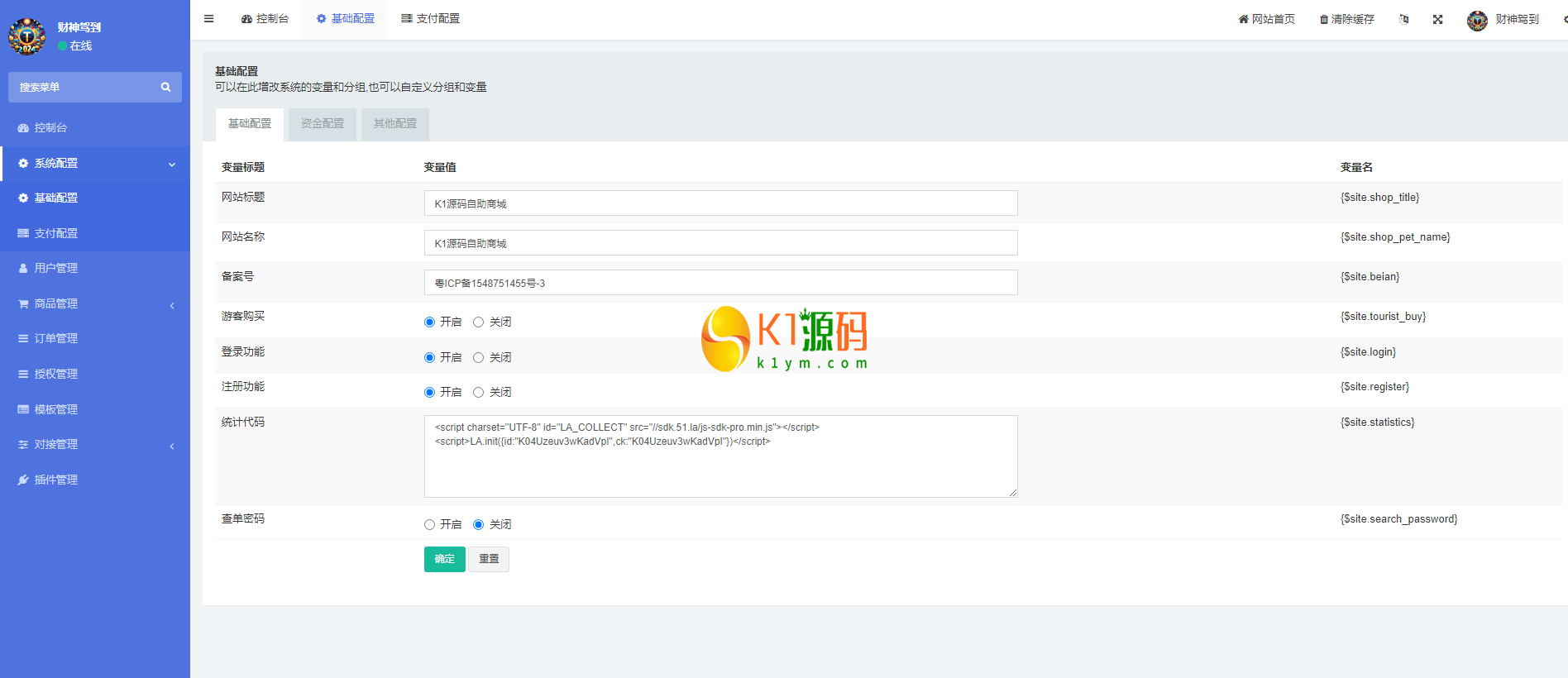Click the {$site.tourist_buy} variable name
1568x678 pixels.
(x=1383, y=317)
